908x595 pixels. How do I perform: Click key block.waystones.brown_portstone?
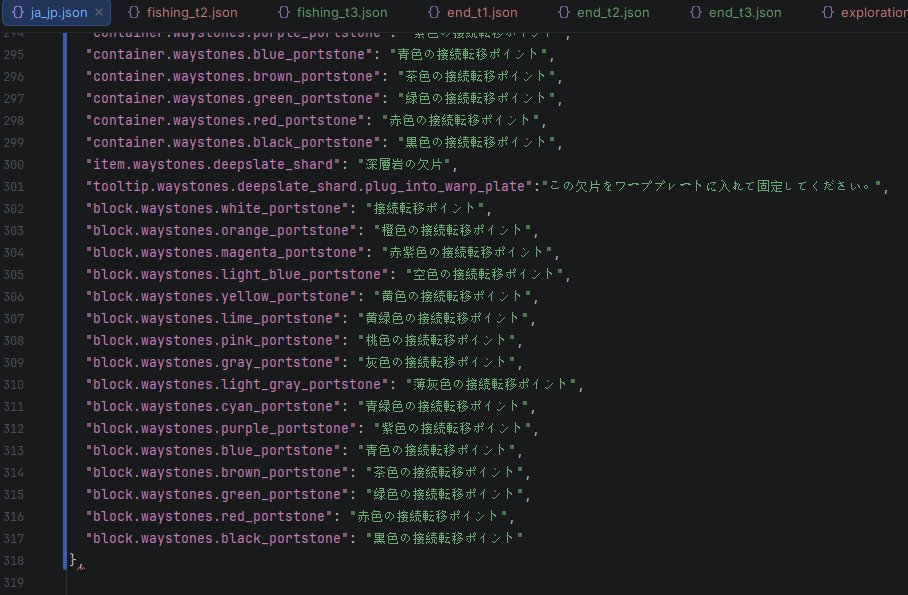[x=217, y=473]
